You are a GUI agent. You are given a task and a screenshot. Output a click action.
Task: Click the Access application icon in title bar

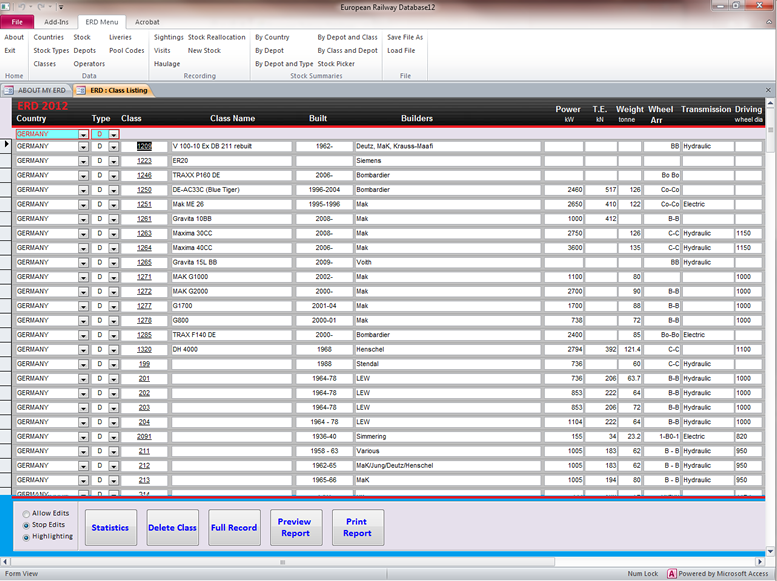6,7
